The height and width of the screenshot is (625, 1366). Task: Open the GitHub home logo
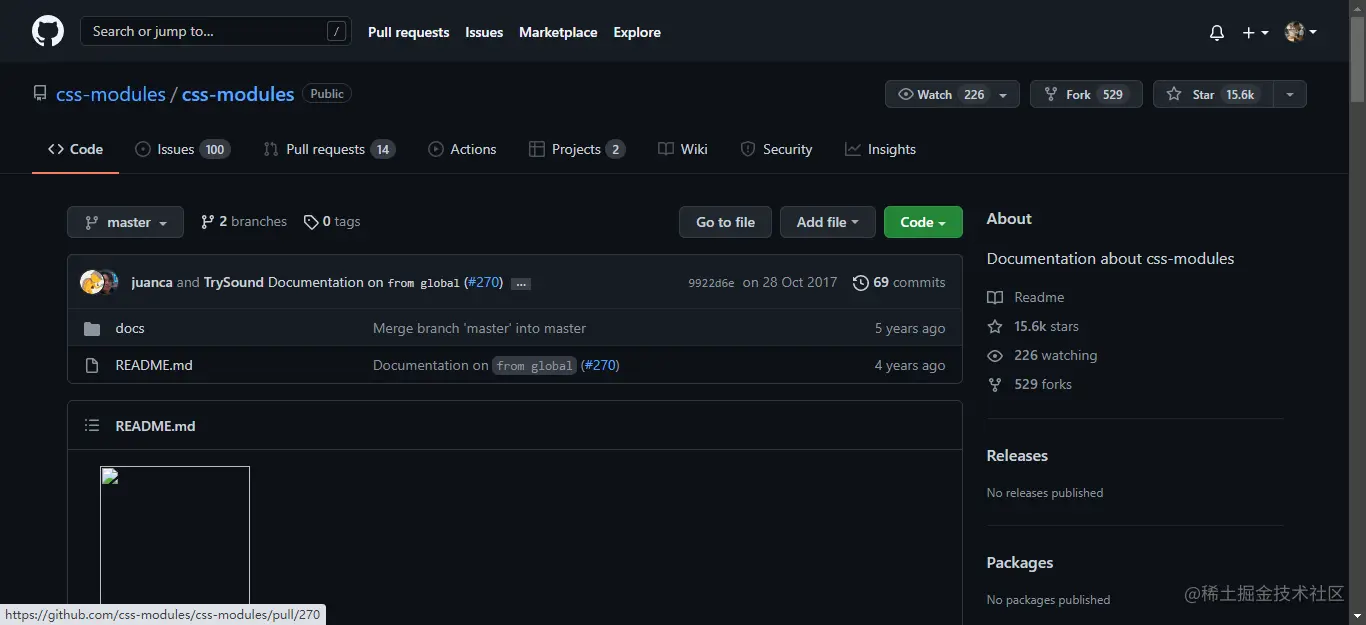click(48, 32)
